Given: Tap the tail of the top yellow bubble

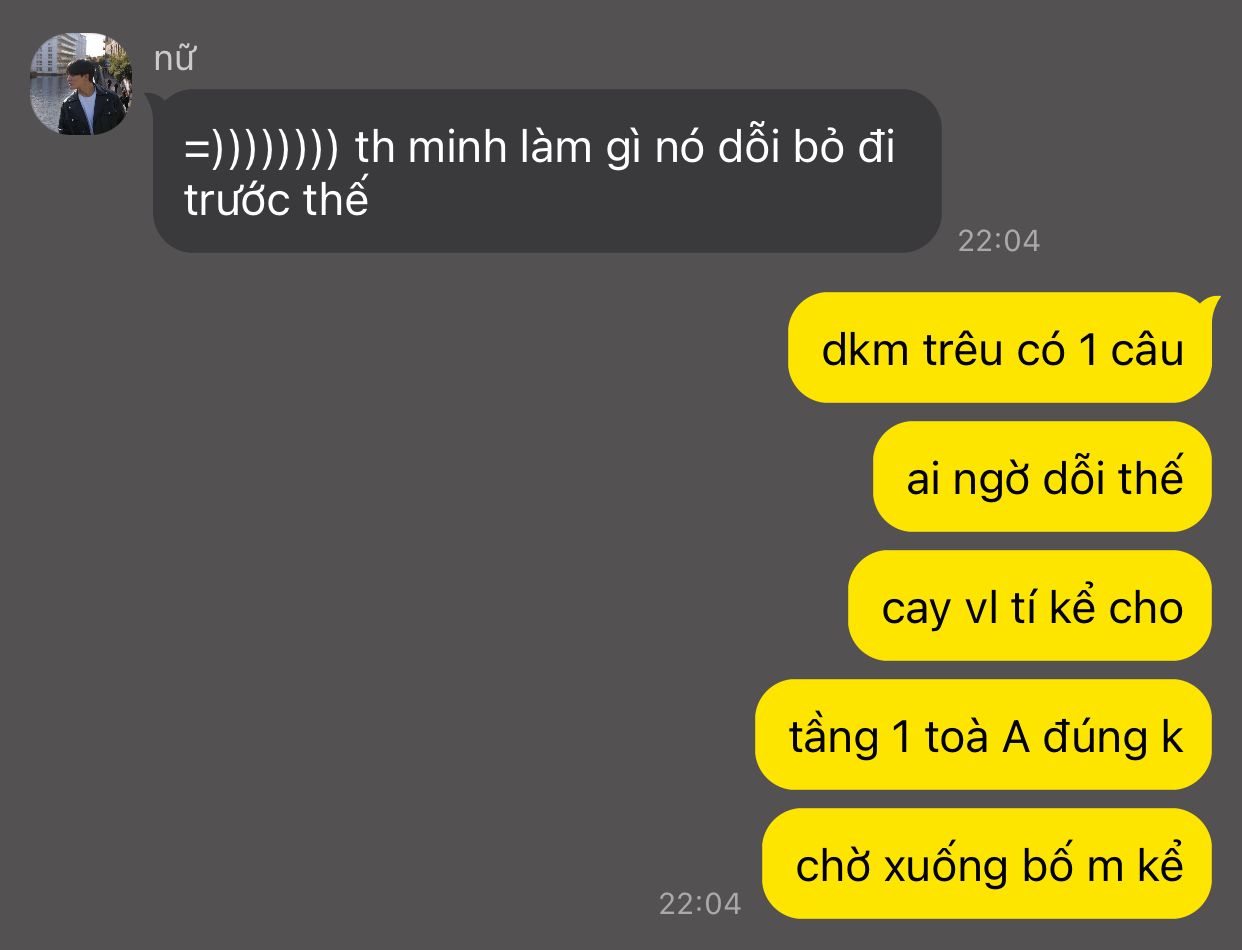Looking at the screenshot, I should coord(1210,305).
